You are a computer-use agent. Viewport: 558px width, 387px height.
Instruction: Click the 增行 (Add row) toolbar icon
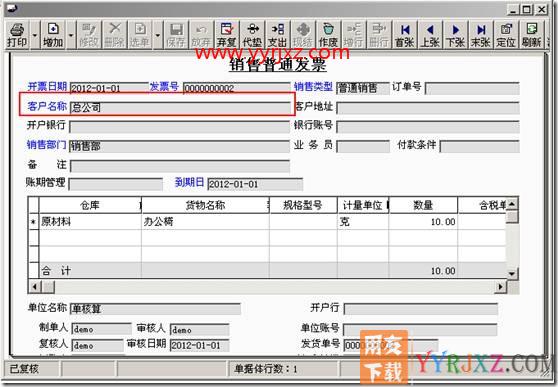(353, 35)
